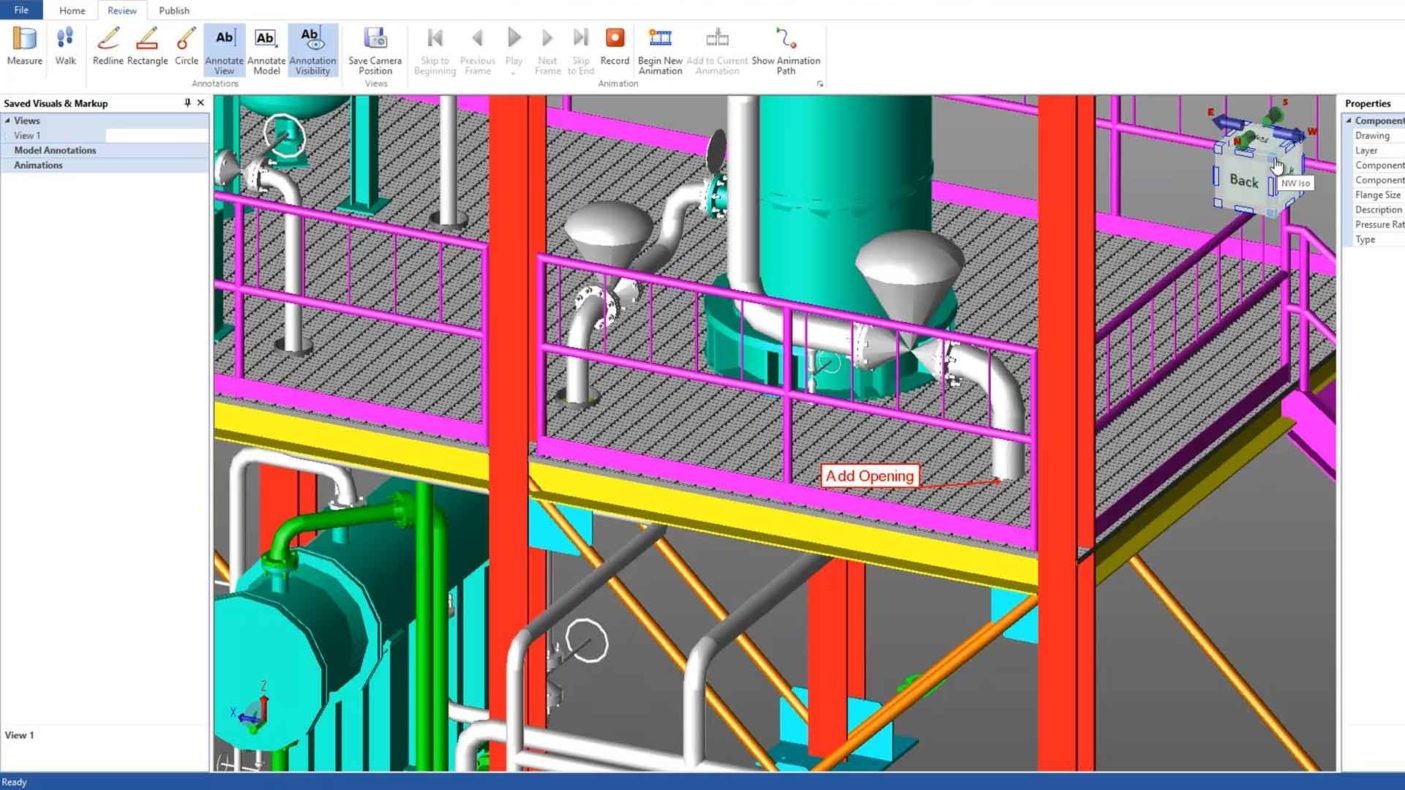This screenshot has width=1405, height=790.
Task: Select the Circle markup tool
Action: tap(187, 46)
